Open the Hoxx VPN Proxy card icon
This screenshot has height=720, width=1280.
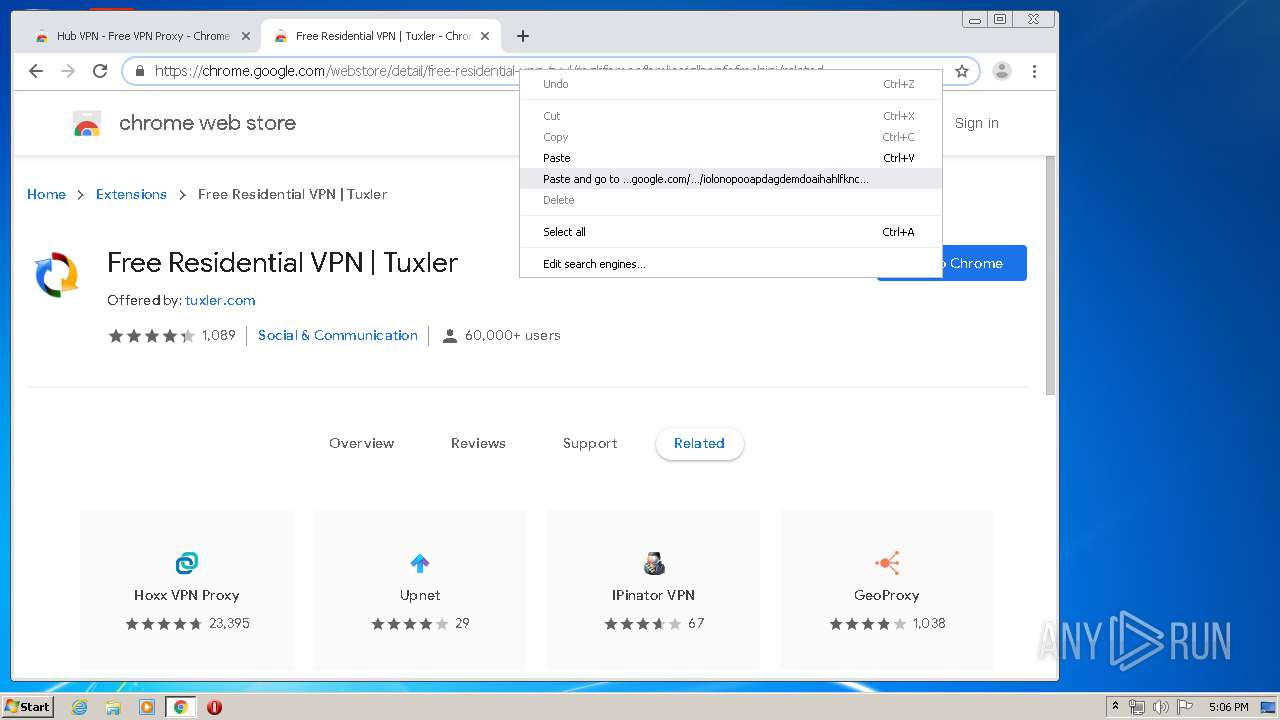click(x=187, y=563)
